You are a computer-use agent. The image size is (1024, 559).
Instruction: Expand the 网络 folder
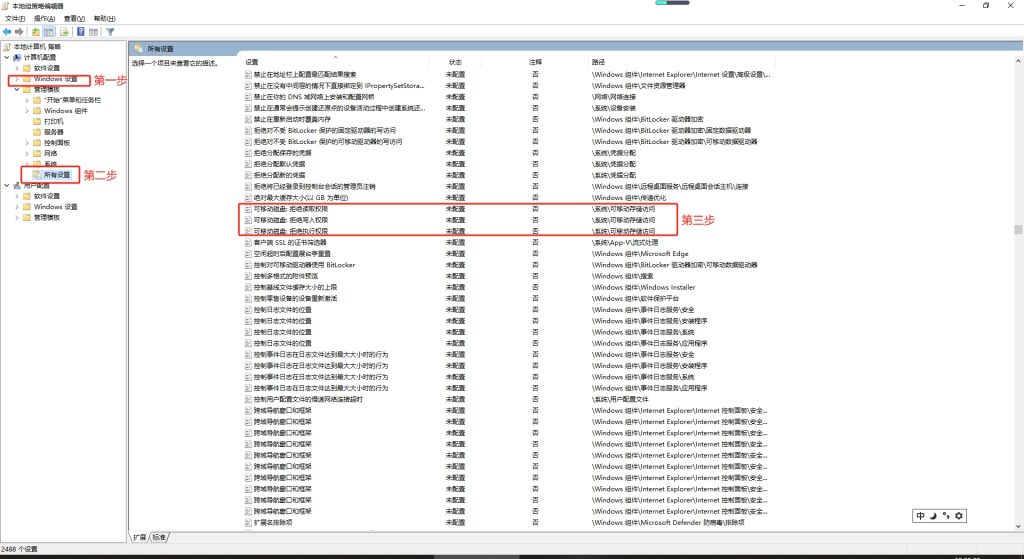pyautogui.click(x=27, y=153)
